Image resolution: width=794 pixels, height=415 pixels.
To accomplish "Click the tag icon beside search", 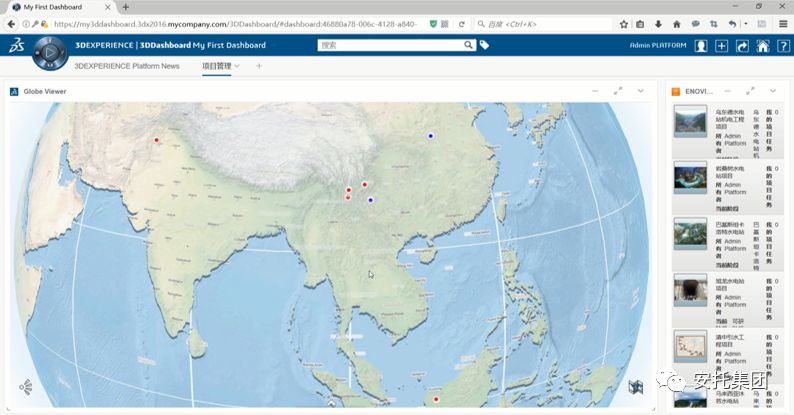I will 485,45.
